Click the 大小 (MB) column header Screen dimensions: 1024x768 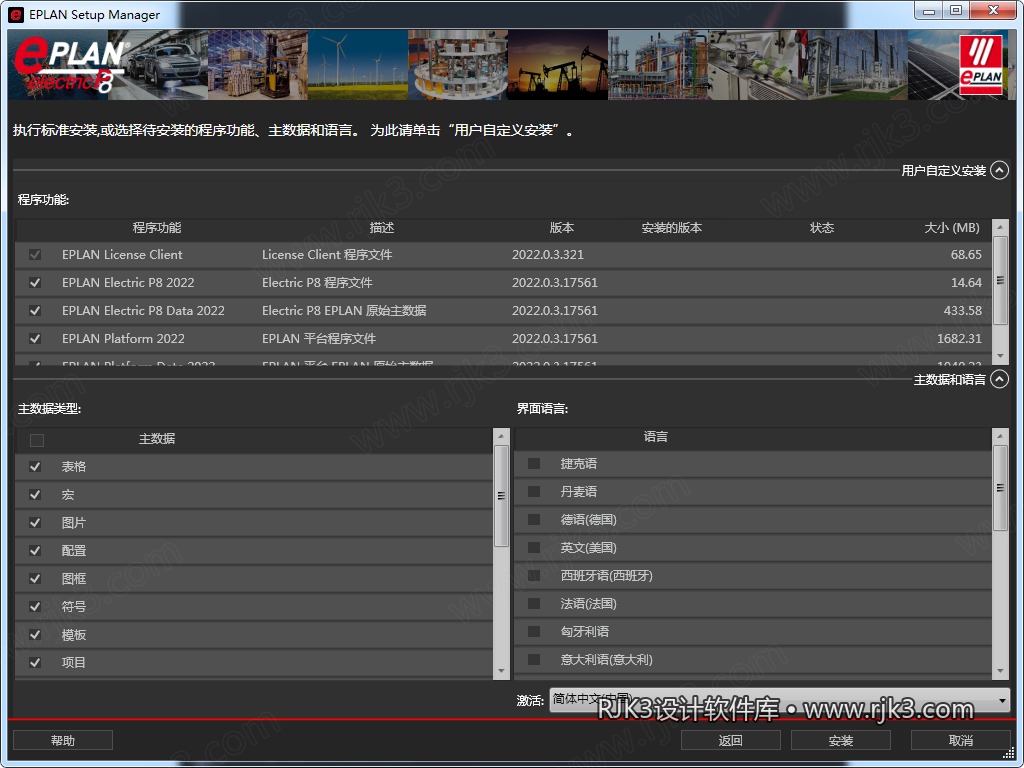(952, 228)
